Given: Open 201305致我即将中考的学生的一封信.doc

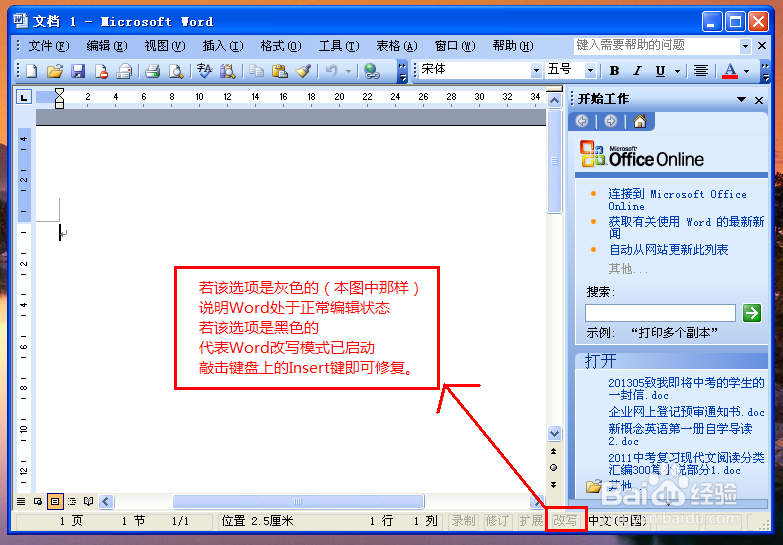Looking at the screenshot, I should click(686, 389).
